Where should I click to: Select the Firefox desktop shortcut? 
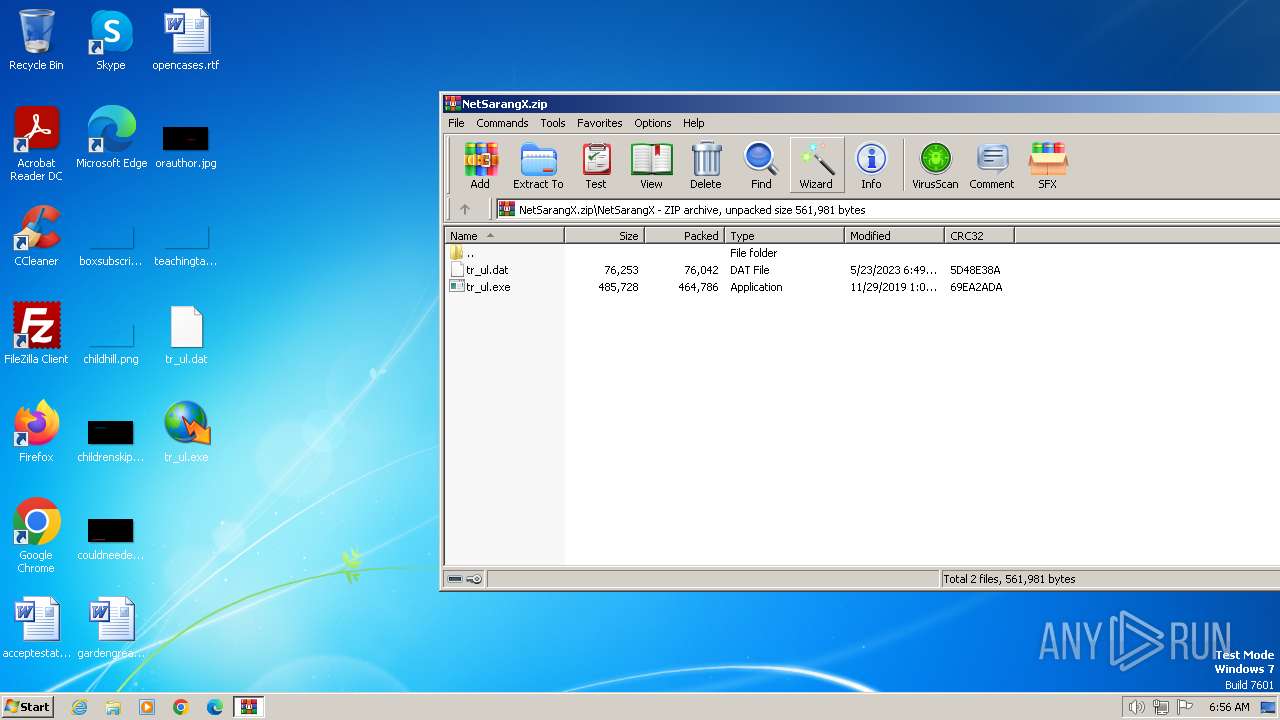[x=36, y=433]
